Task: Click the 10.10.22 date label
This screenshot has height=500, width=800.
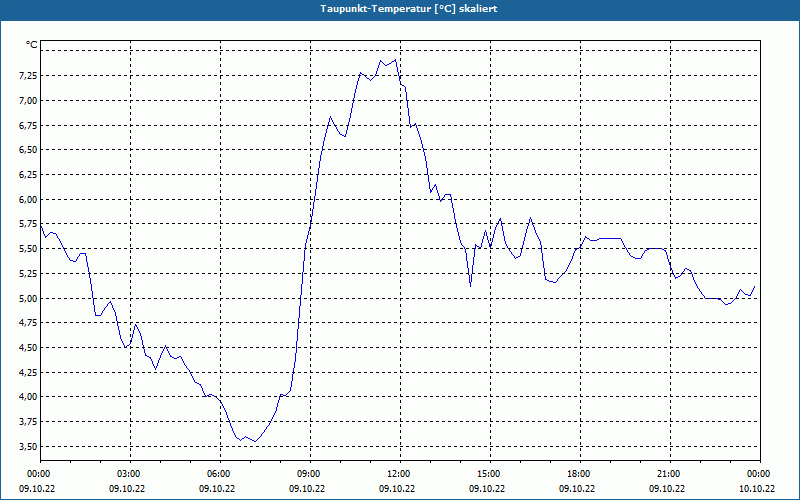Action: click(757, 489)
